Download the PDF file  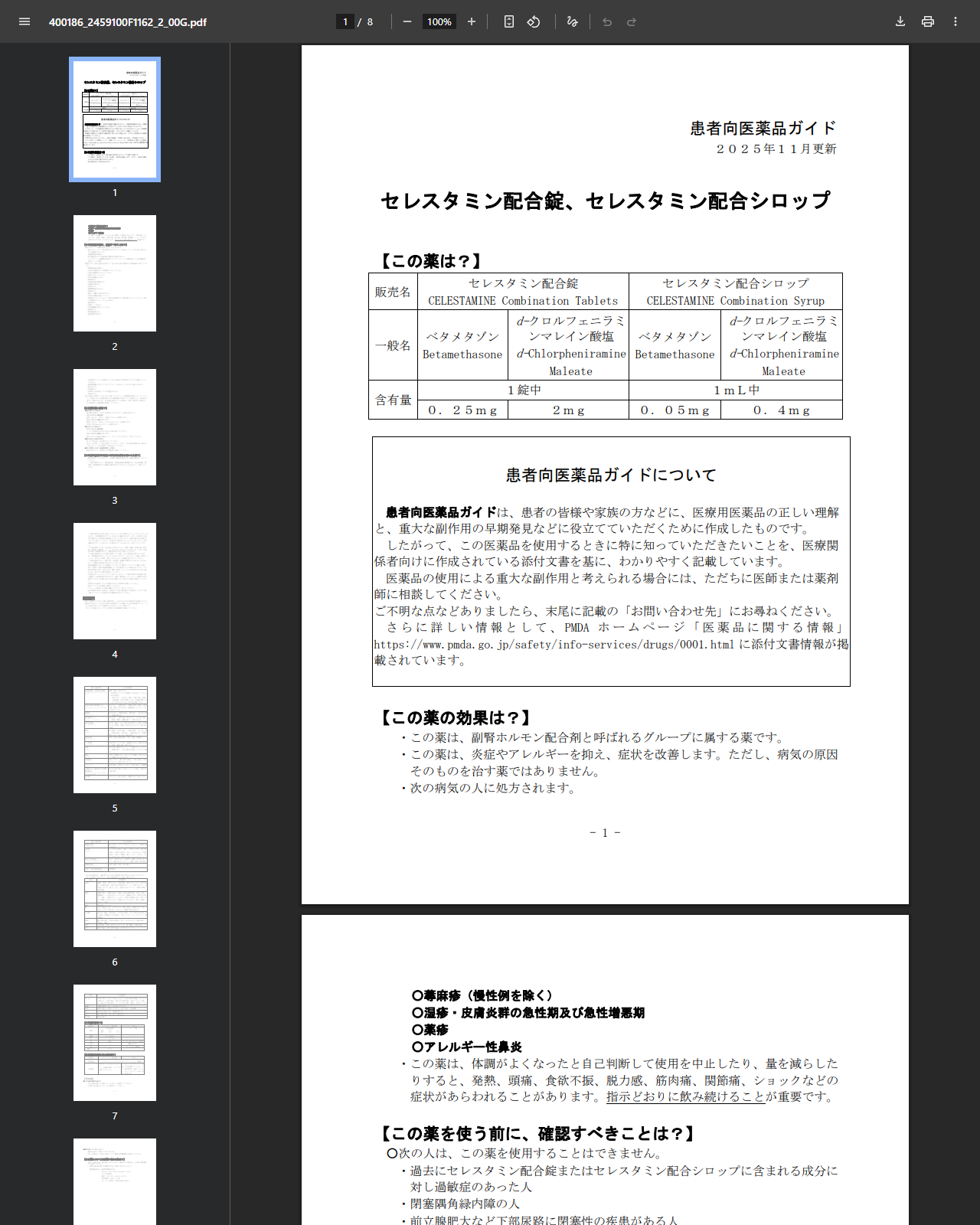point(900,21)
